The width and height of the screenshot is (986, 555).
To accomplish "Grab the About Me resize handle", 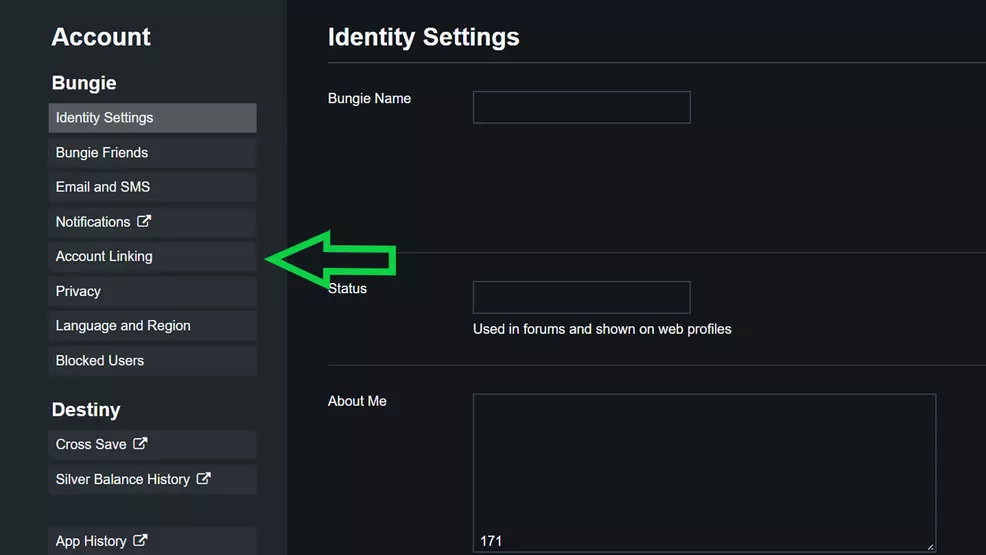I will click(x=930, y=546).
